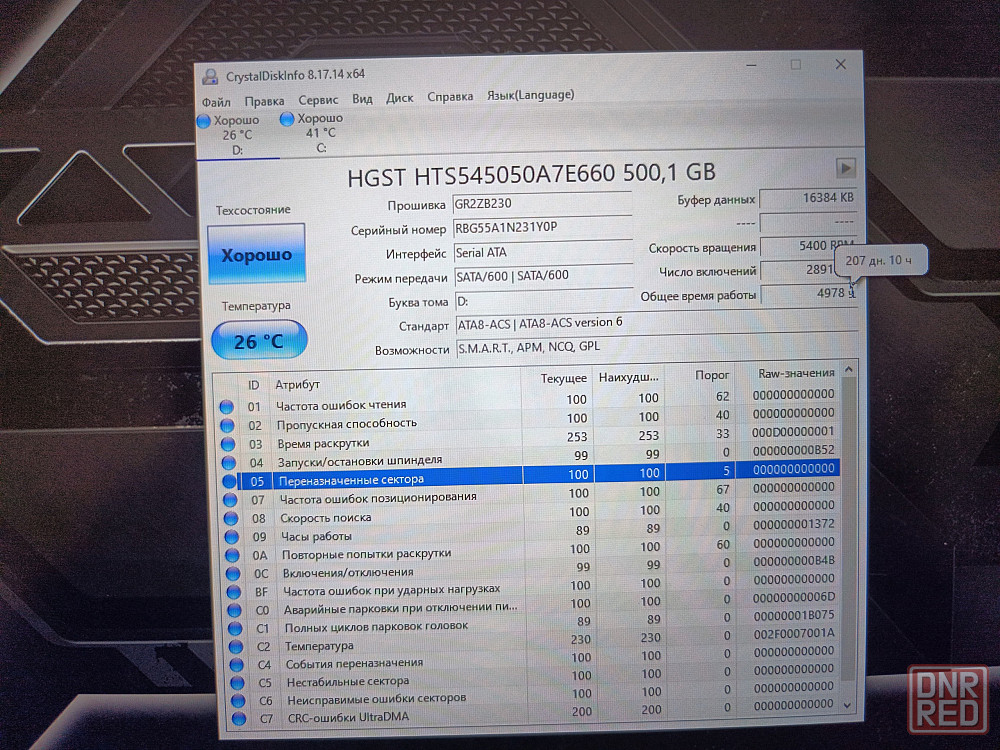1000x750 pixels.
Task: Click the status icon for attribute 07
Action: [230, 499]
